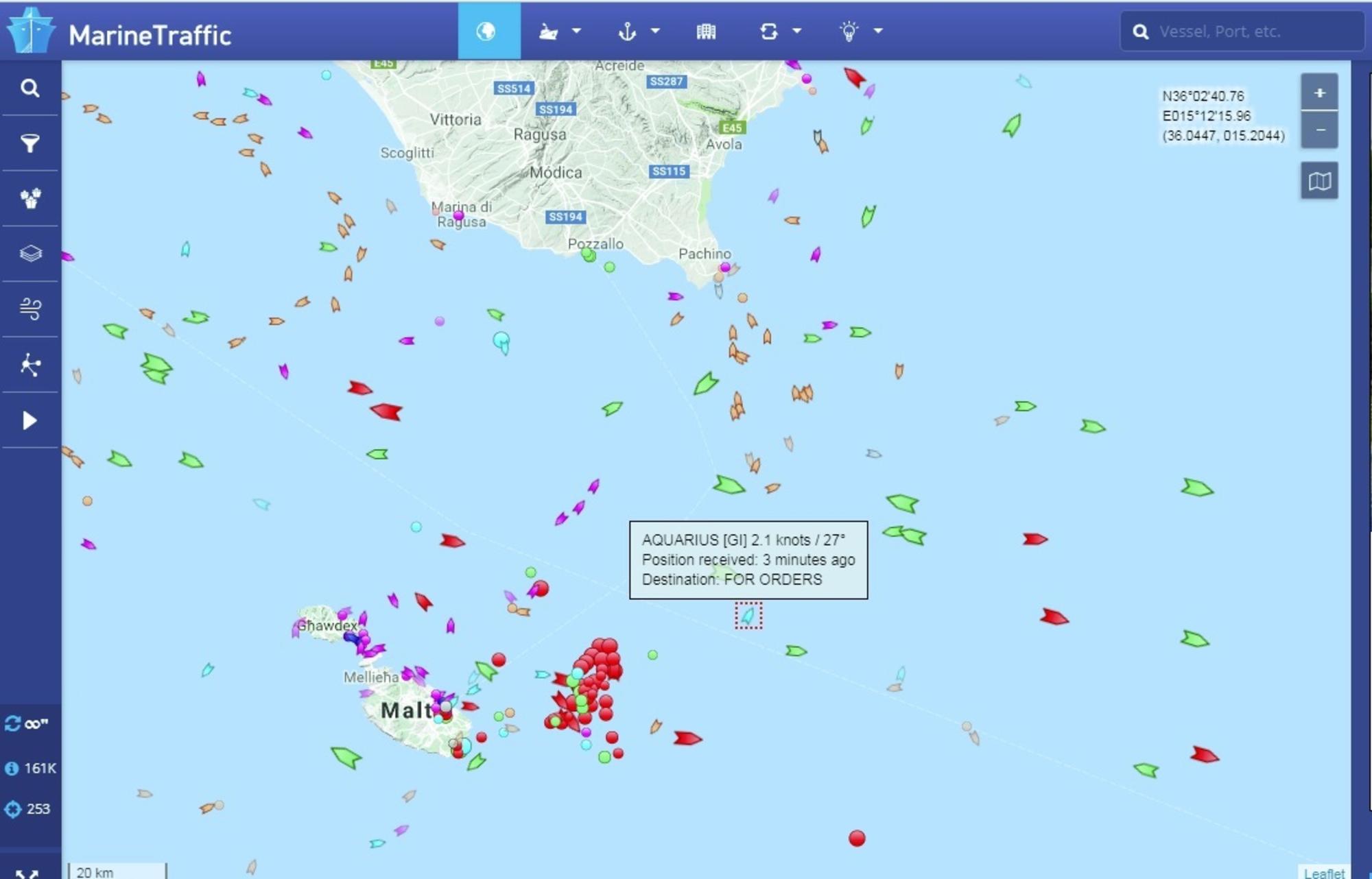The width and height of the screenshot is (1372, 879).
Task: Click the MarineTraffic logo
Action: (119, 33)
